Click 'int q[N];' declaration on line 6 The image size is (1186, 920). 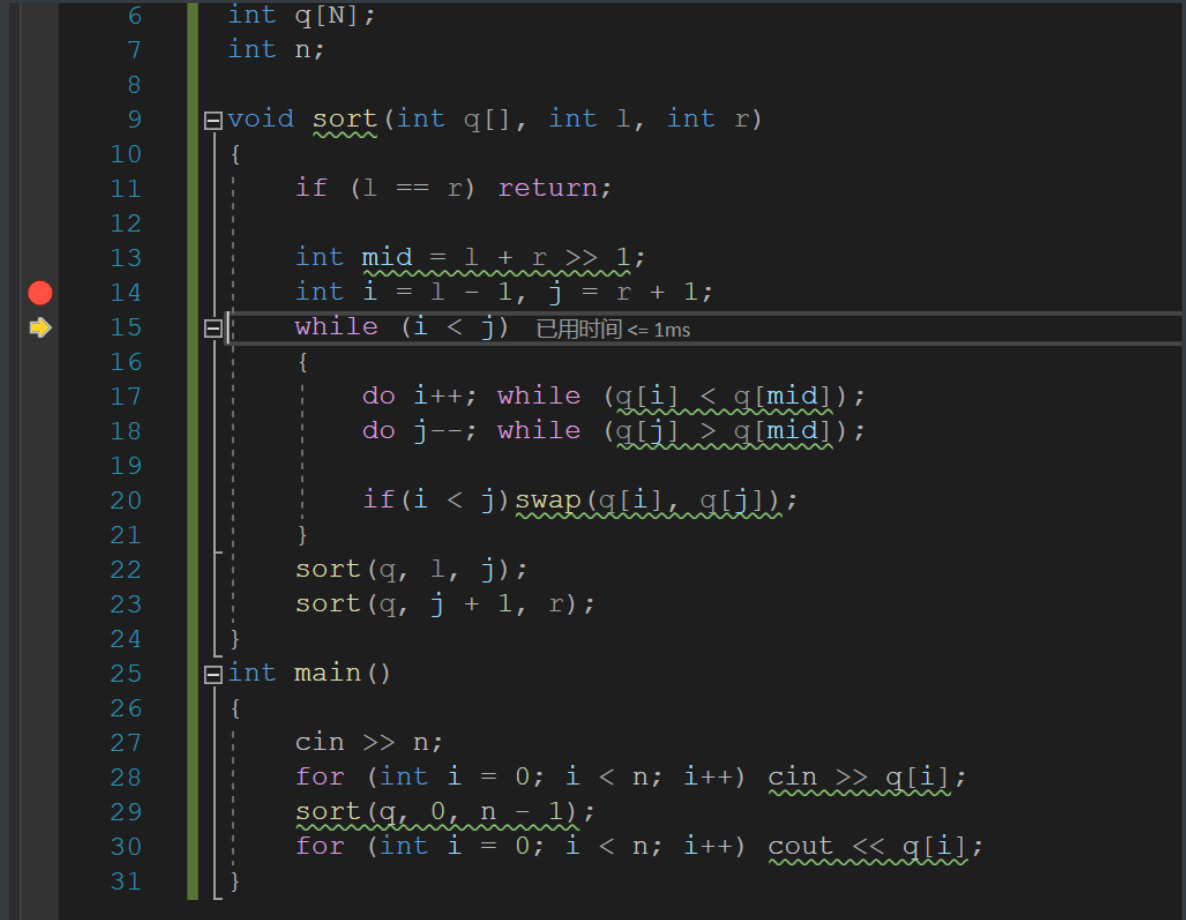(x=302, y=15)
